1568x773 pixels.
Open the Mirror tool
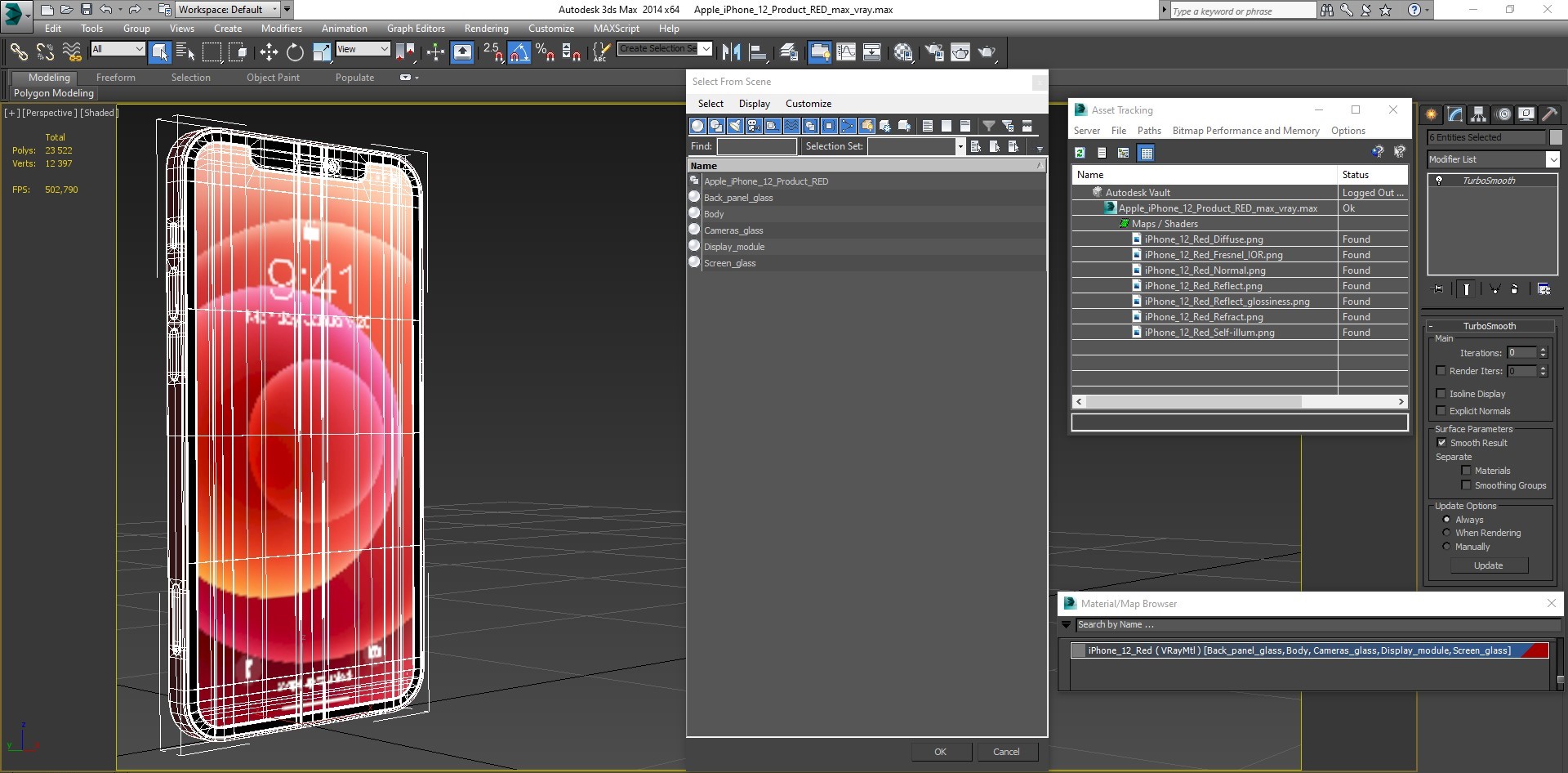click(731, 52)
